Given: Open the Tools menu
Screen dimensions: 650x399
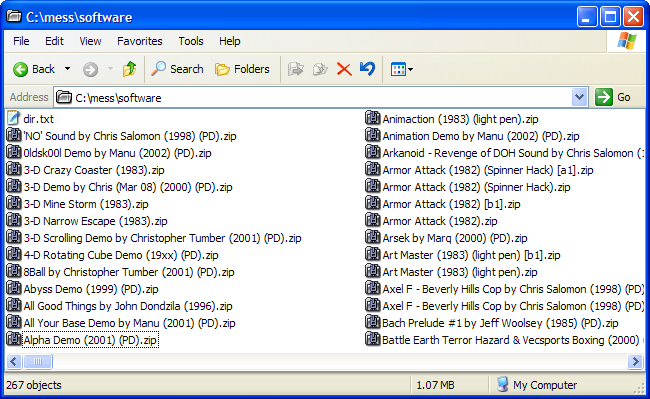Looking at the screenshot, I should pyautogui.click(x=191, y=41).
